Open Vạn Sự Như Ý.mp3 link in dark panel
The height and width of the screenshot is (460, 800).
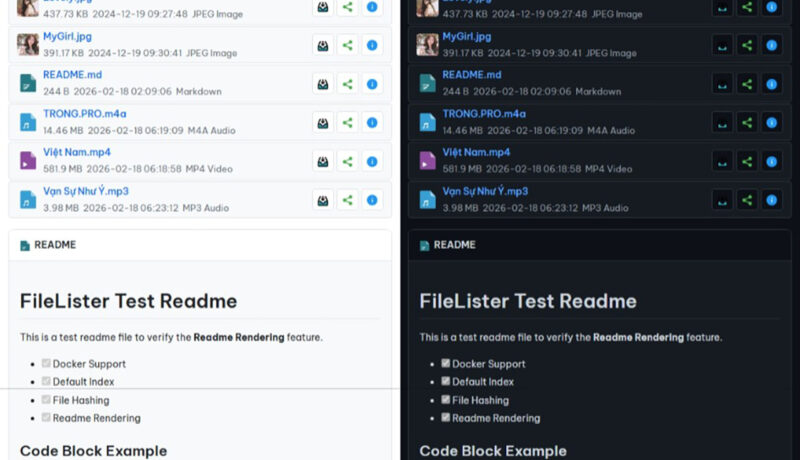(x=485, y=191)
